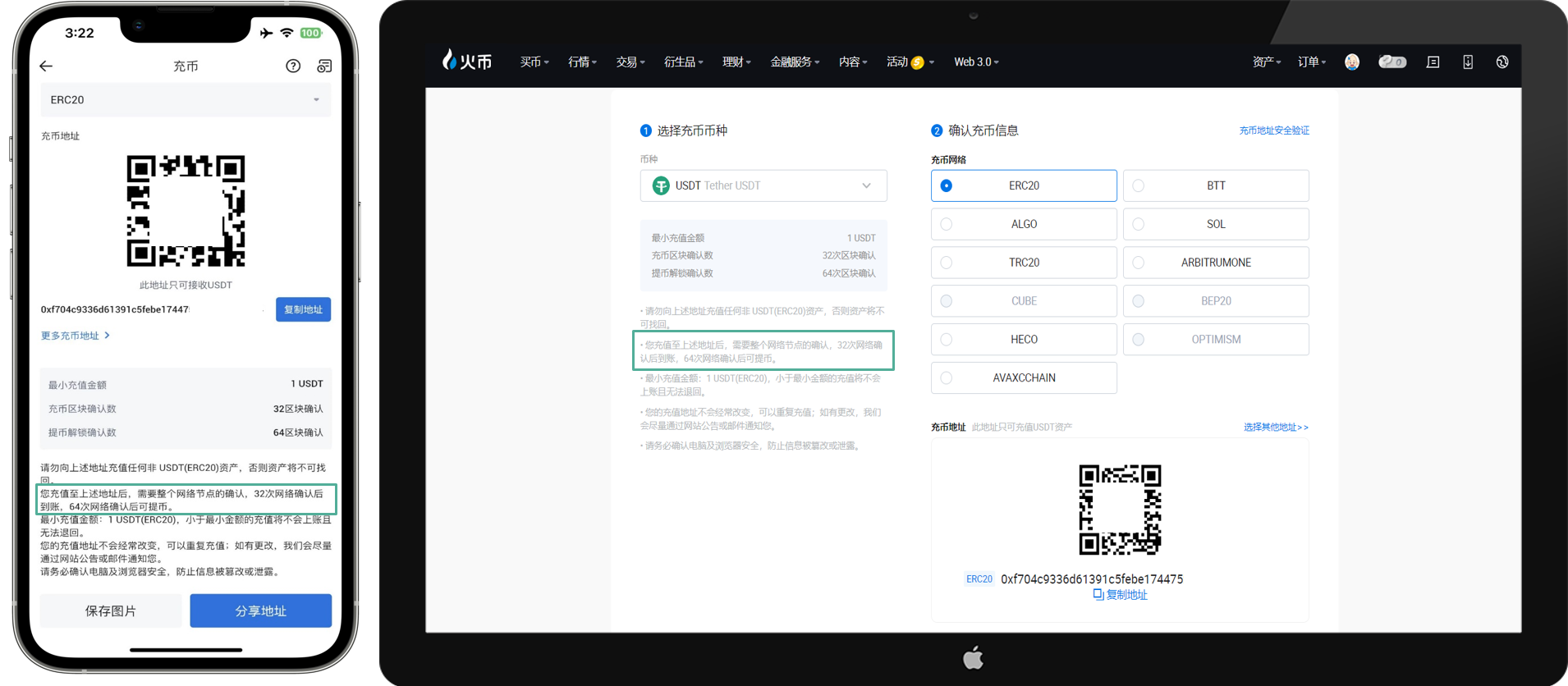Screen dimensions: 1568x686
Task: Click the copy icon beside 复制地址 on web
Action: pos(1098,594)
